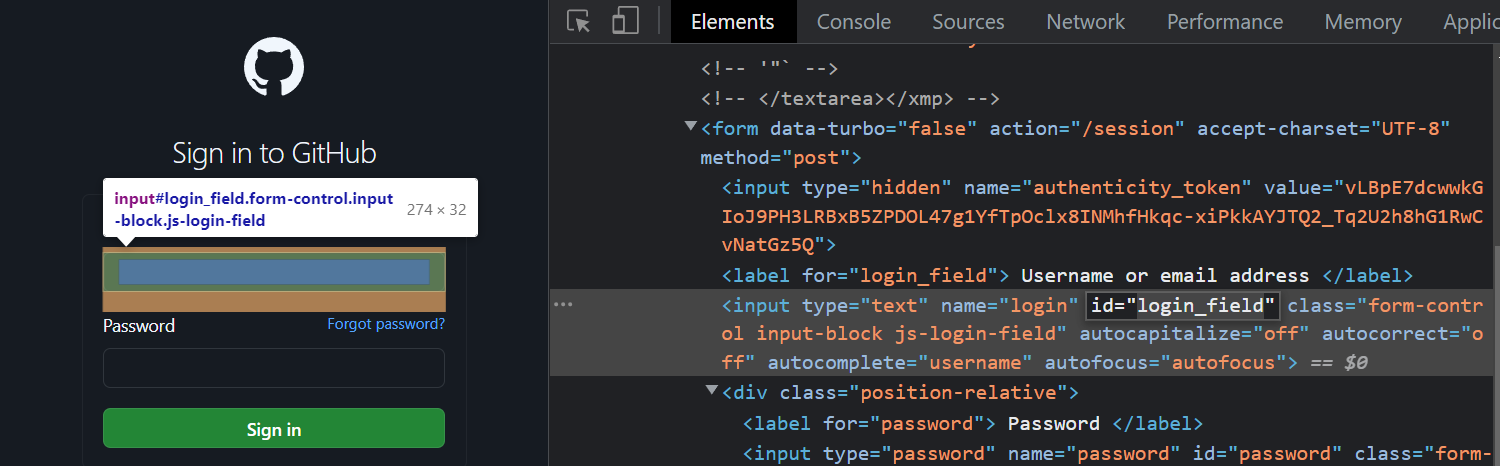Click the "Username or email address" label text
Viewport: 1500px width, 466px height.
click(1165, 275)
